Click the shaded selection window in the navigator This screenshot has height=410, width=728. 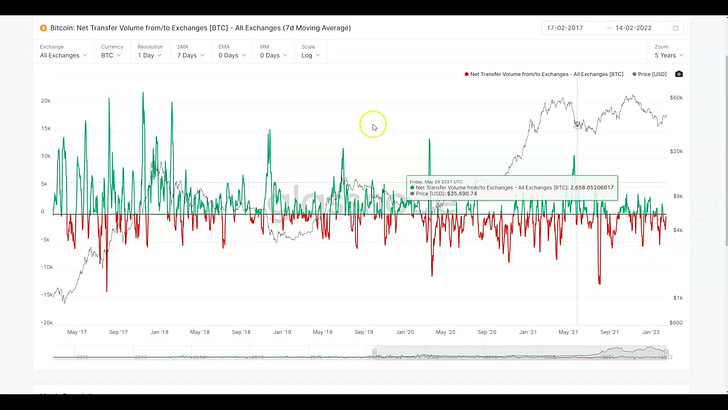[x=520, y=352]
